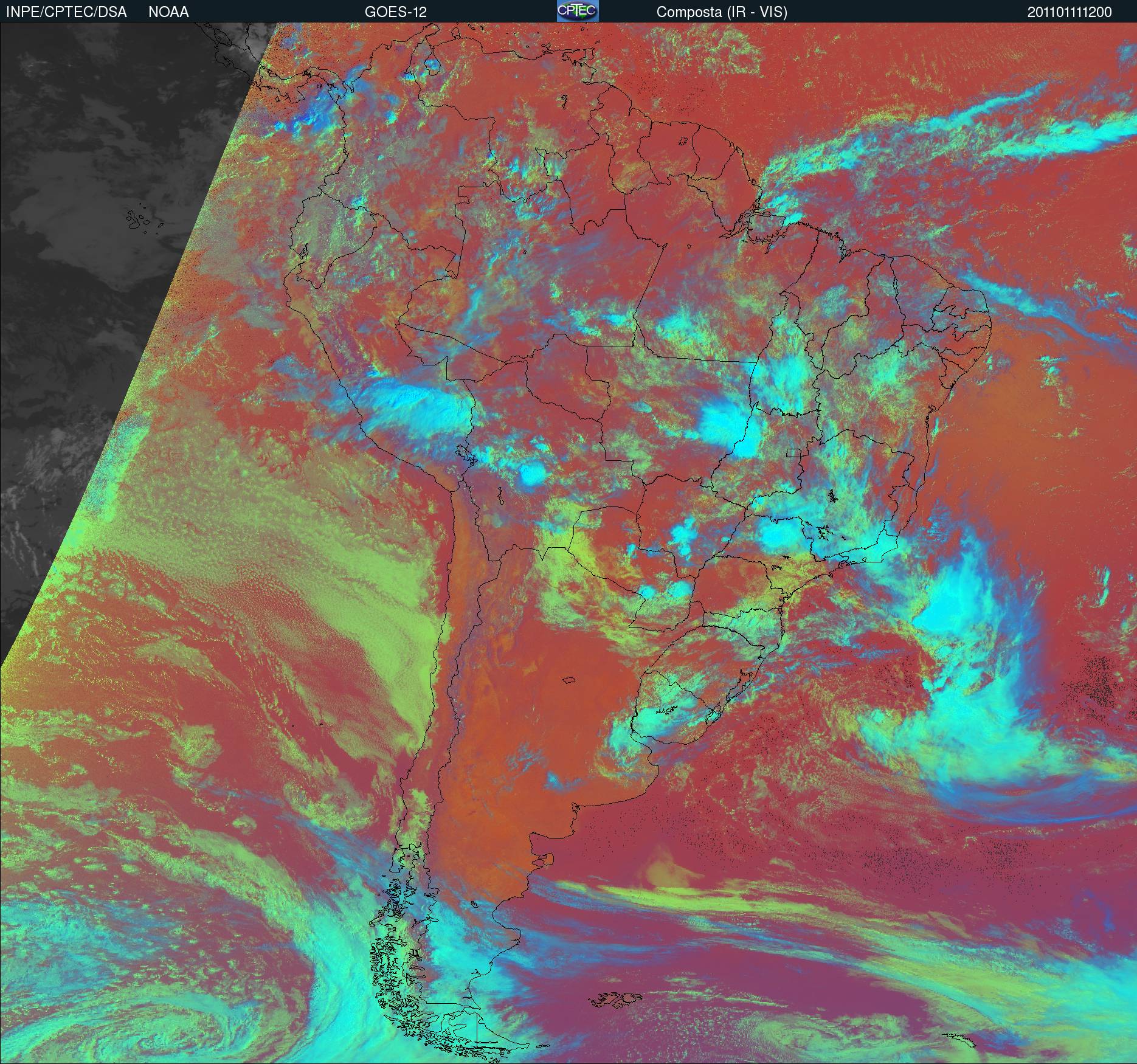Click the NOAA label
Image resolution: width=1137 pixels, height=1064 pixels.
click(x=168, y=12)
